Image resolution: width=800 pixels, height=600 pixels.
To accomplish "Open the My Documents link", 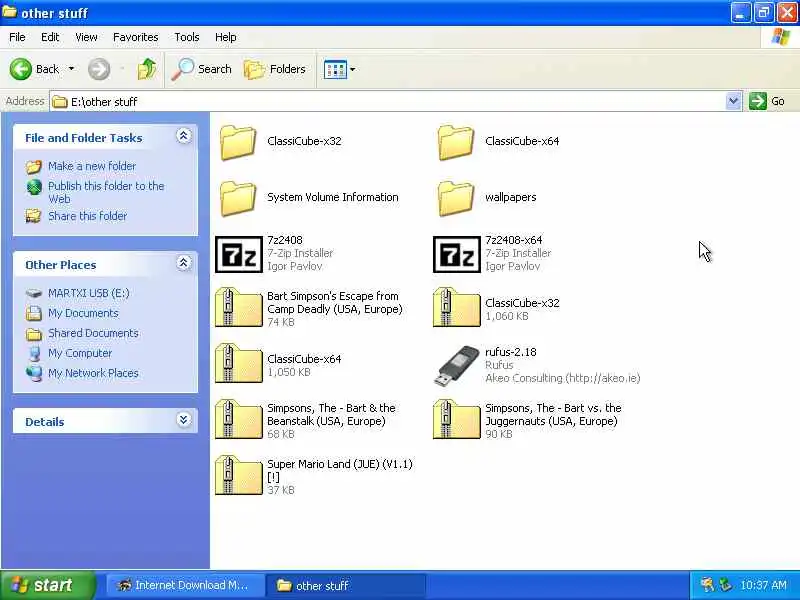I will point(83,313).
